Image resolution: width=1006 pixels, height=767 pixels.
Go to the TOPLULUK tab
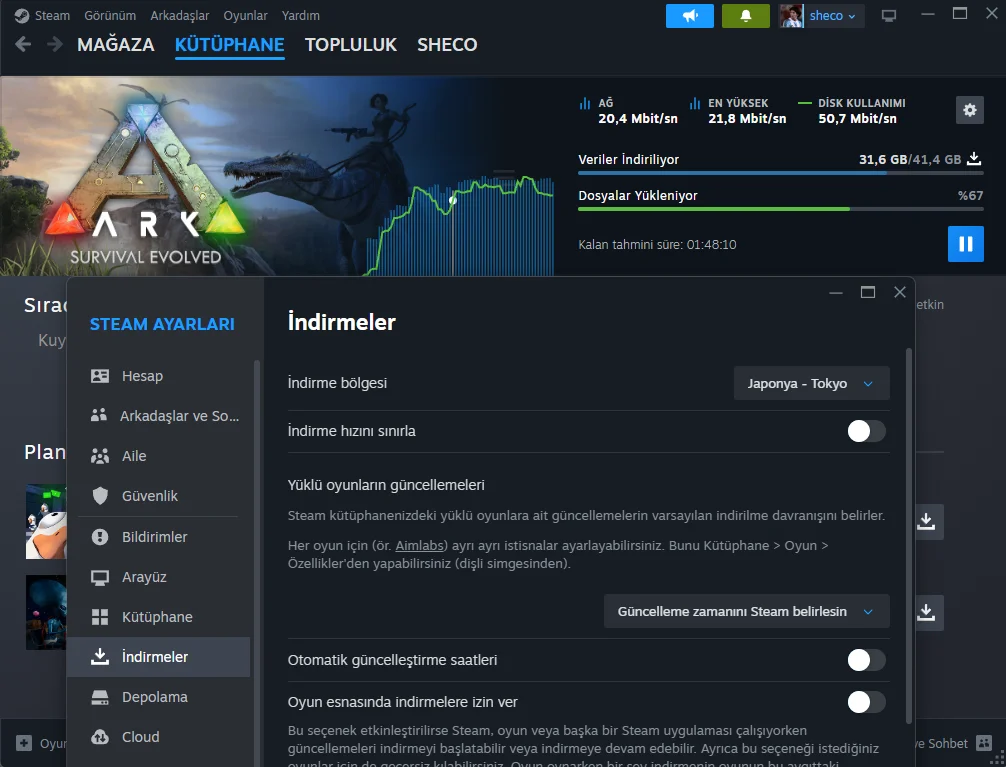[x=351, y=44]
